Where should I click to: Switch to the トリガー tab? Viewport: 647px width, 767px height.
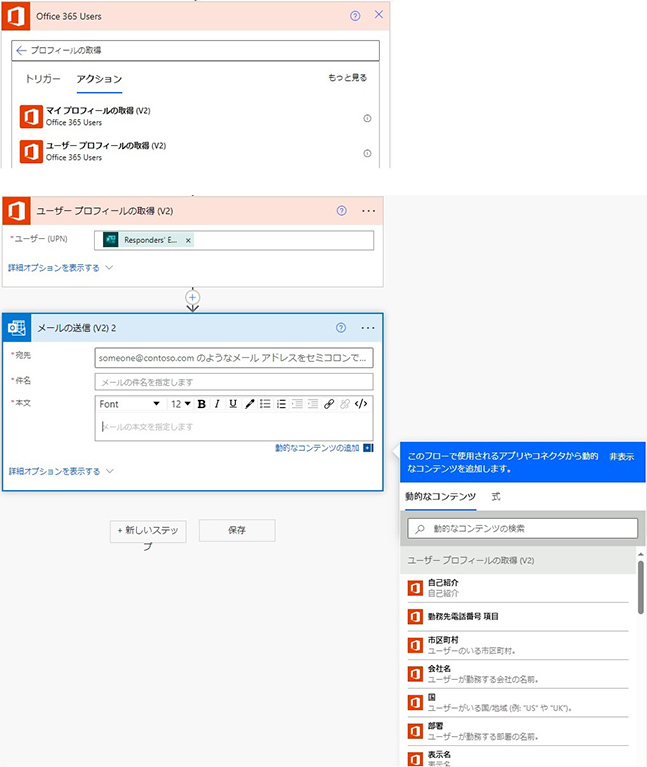pos(43,79)
